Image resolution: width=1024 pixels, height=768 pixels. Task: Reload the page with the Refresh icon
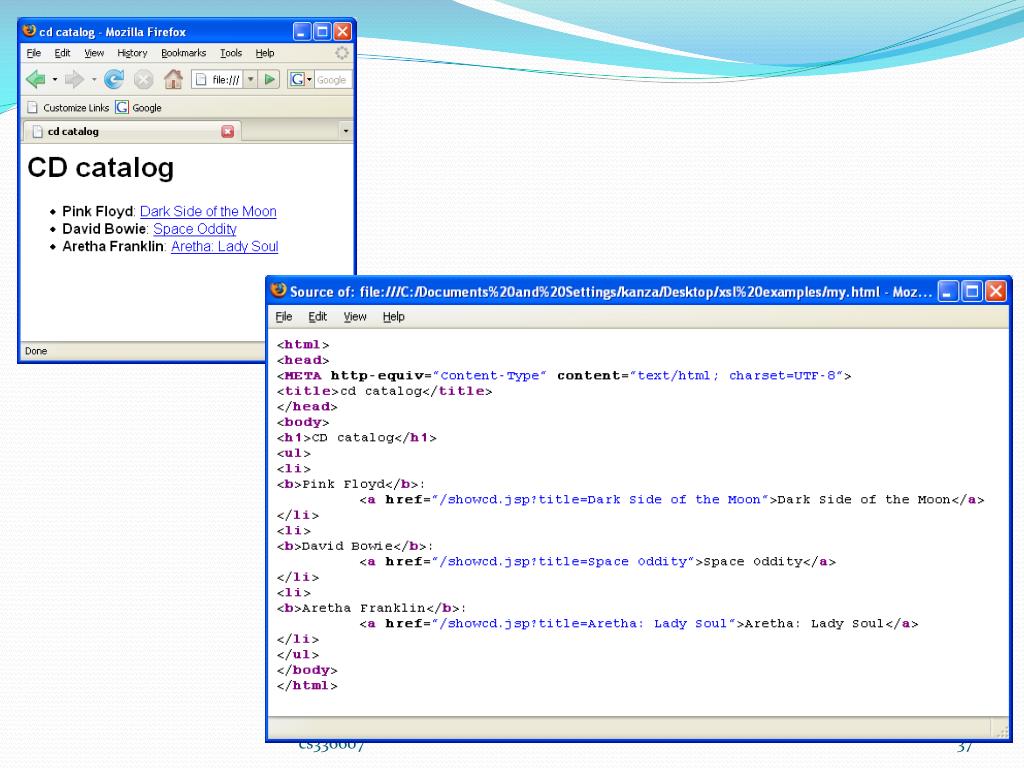pos(114,80)
